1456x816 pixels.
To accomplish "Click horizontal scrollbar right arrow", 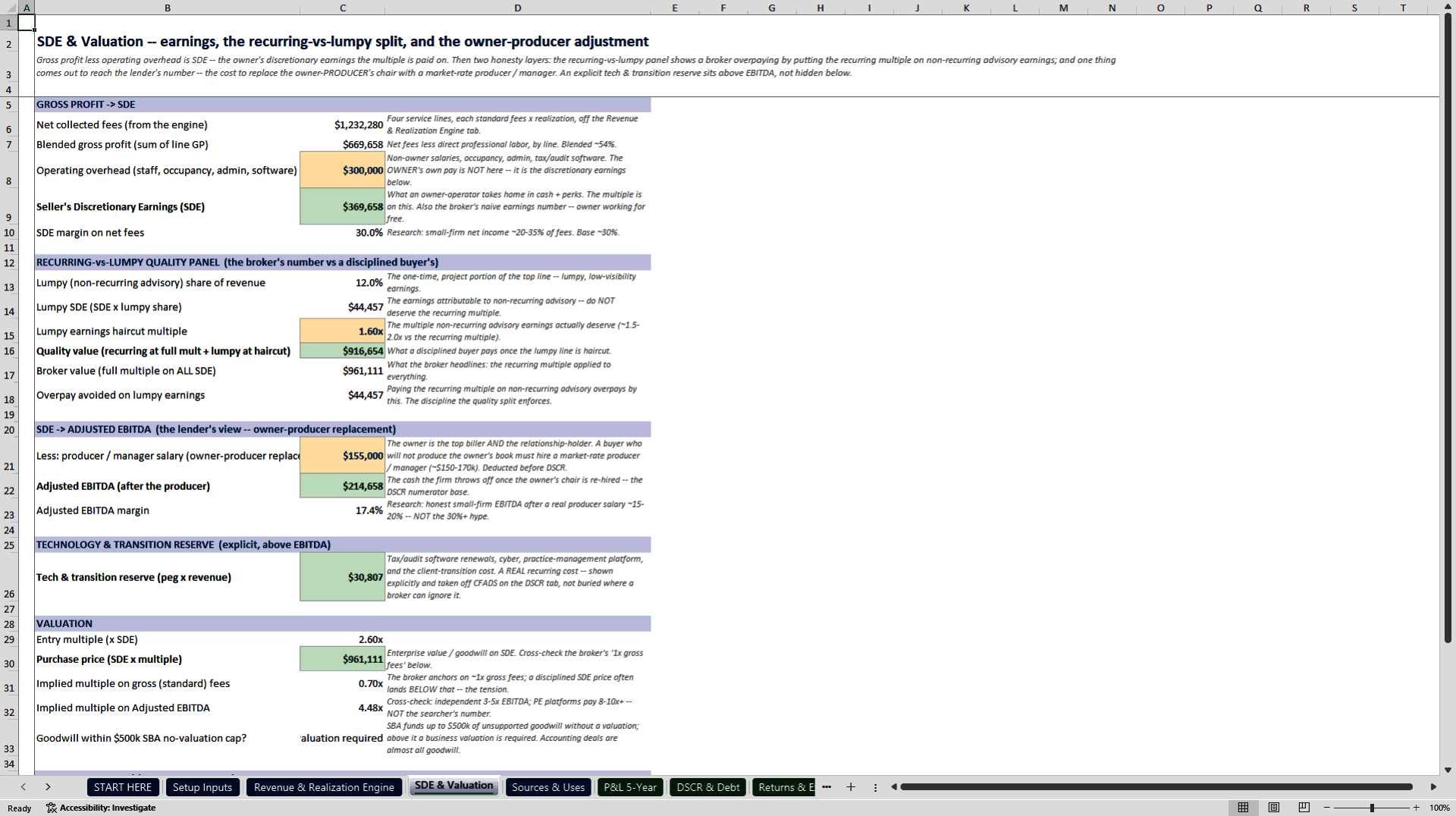I will coord(1433,787).
